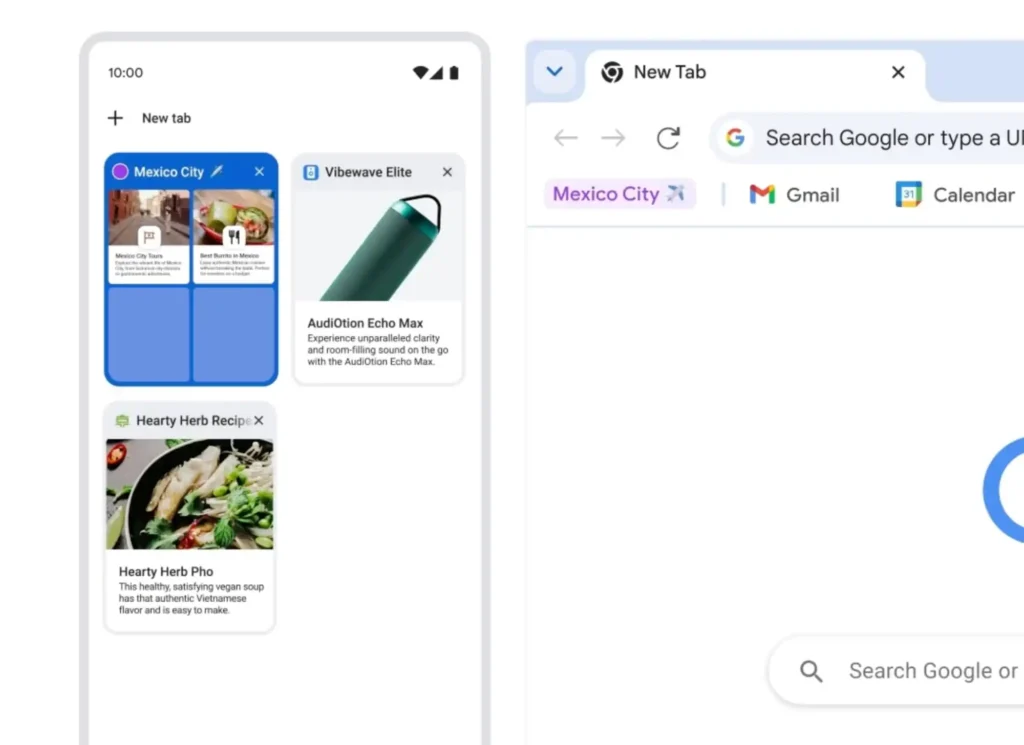Open the Best Burrito in Mexico thumbnail
Image resolution: width=1024 pixels, height=745 pixels.
tap(234, 236)
